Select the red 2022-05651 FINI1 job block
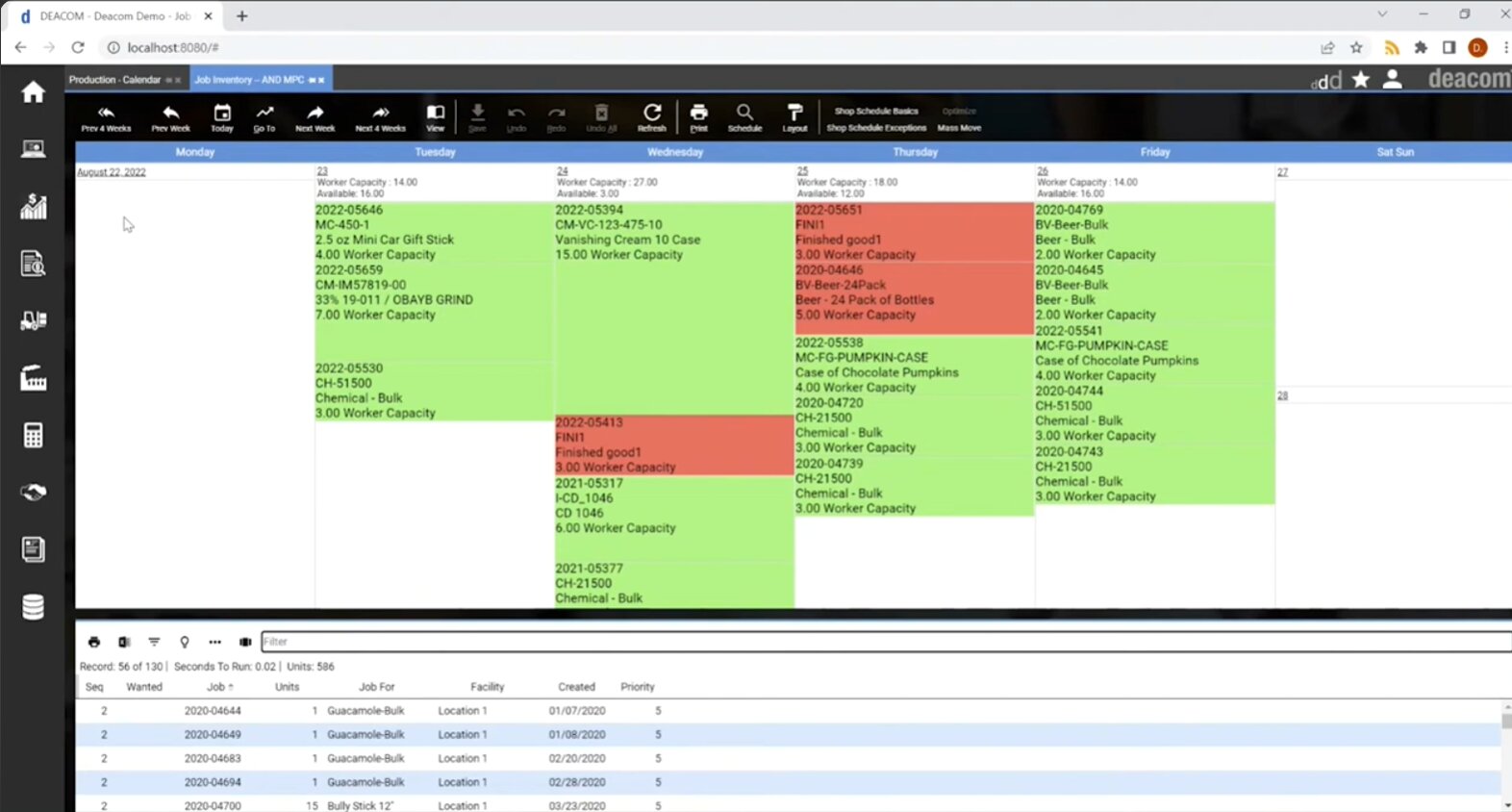Image resolution: width=1512 pixels, height=812 pixels. pos(914,232)
